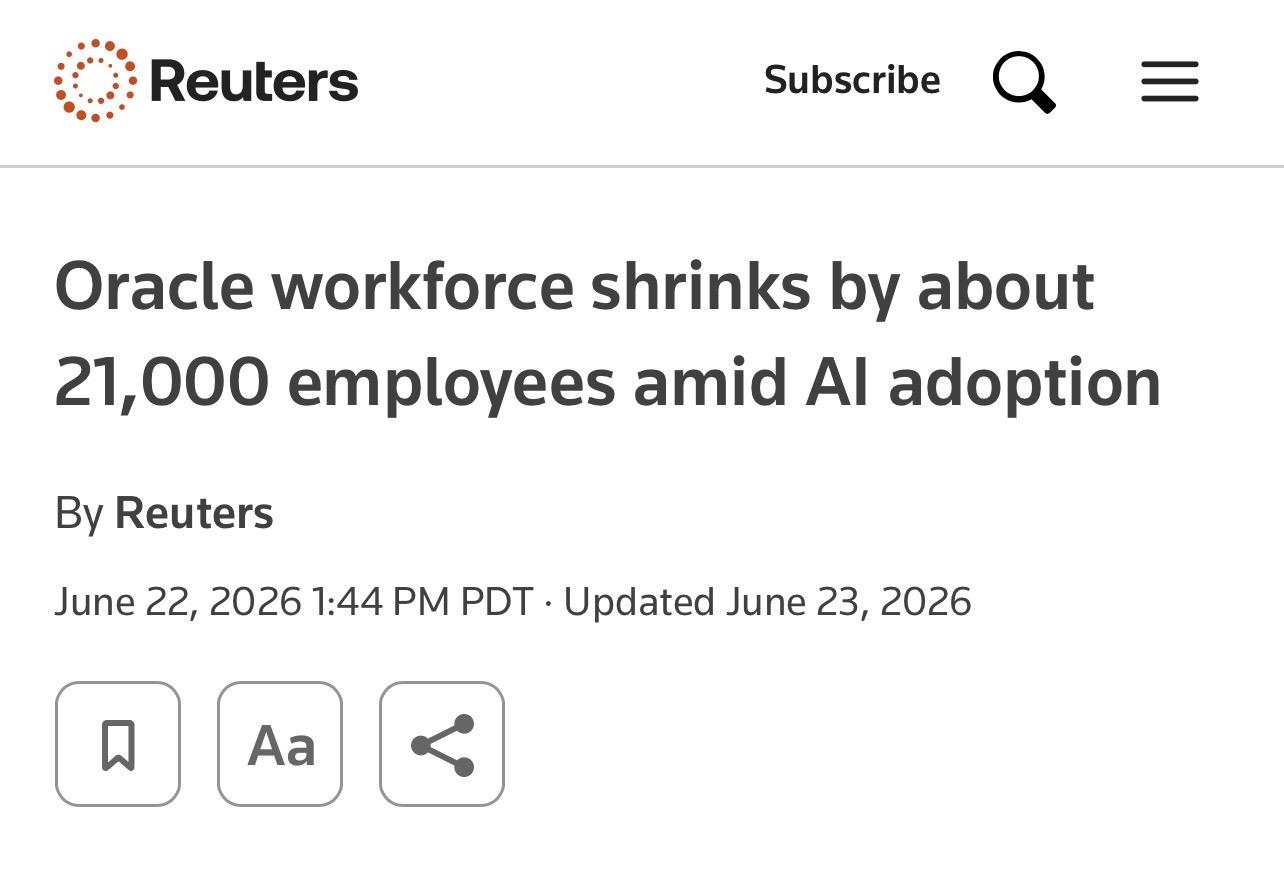Open the Aa text size options
The height and width of the screenshot is (869, 1284).
pyautogui.click(x=280, y=744)
